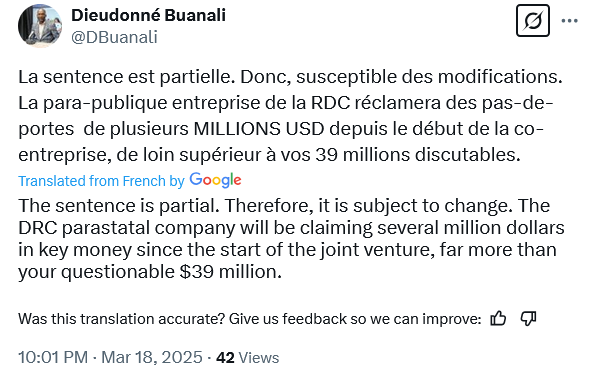
Task: Click the 10:01 PM timestamp
Action: [x=53, y=357]
